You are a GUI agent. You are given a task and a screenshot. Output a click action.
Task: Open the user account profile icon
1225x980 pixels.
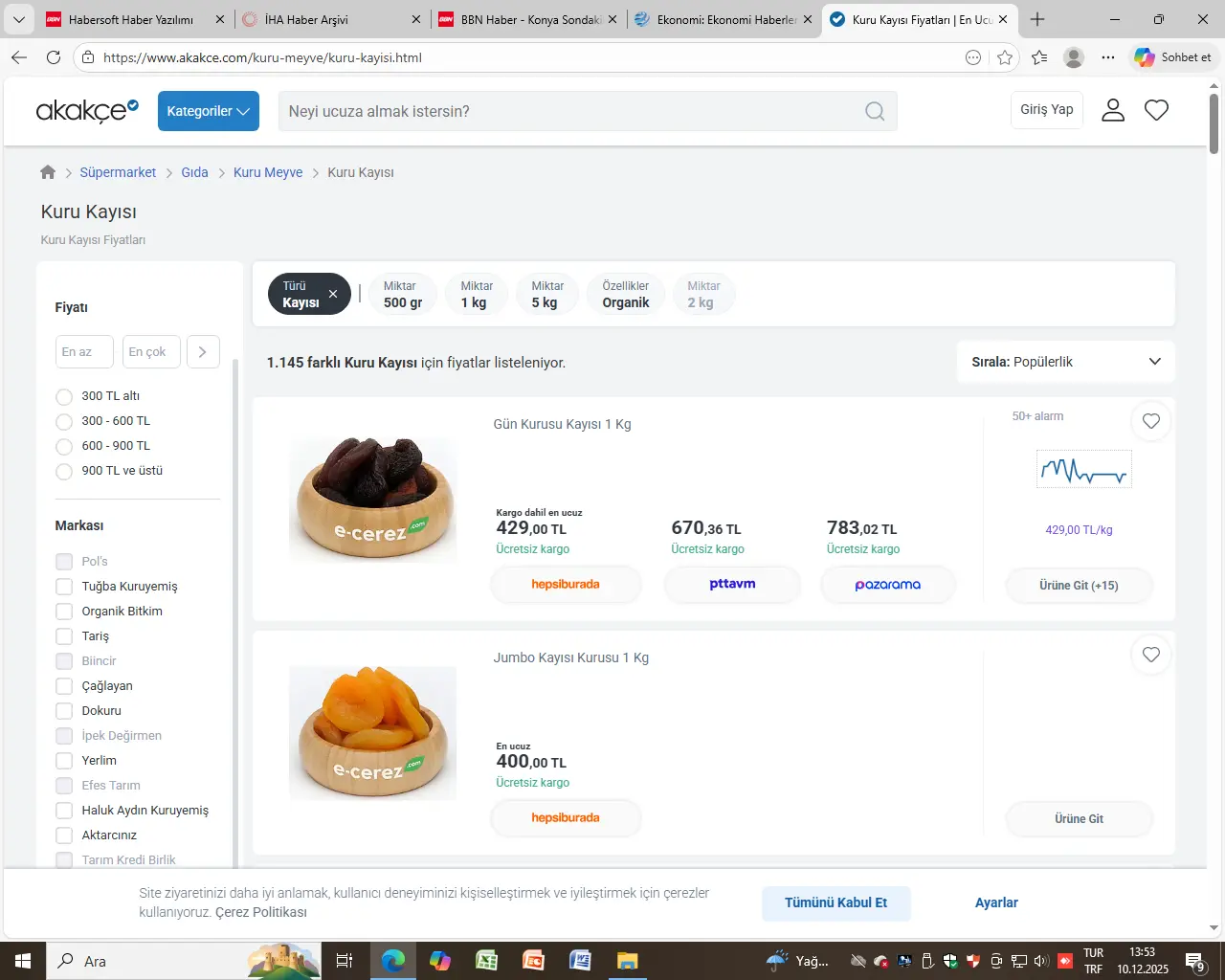[1112, 110]
